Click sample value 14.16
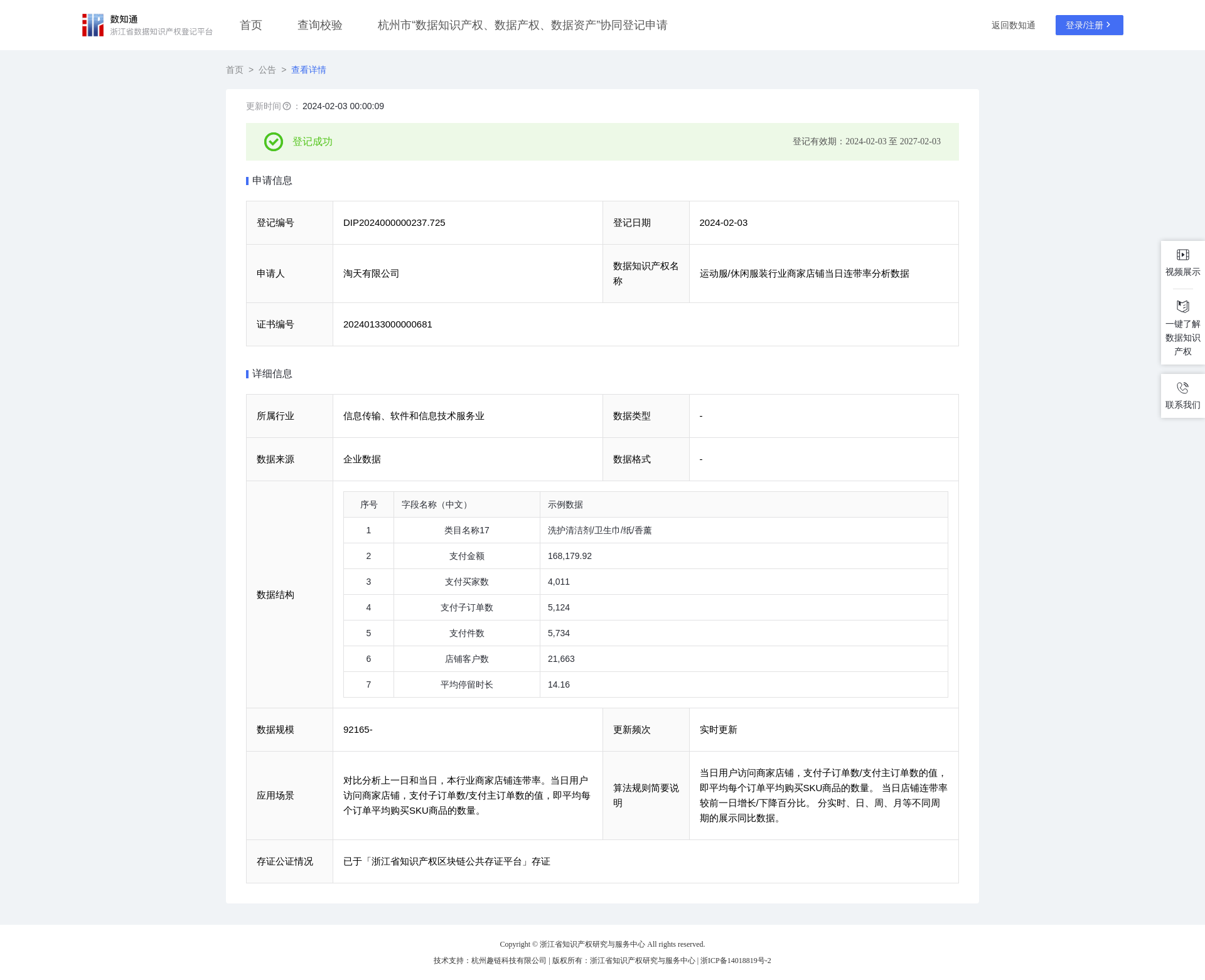Viewport: 1205px width, 980px height. point(559,684)
